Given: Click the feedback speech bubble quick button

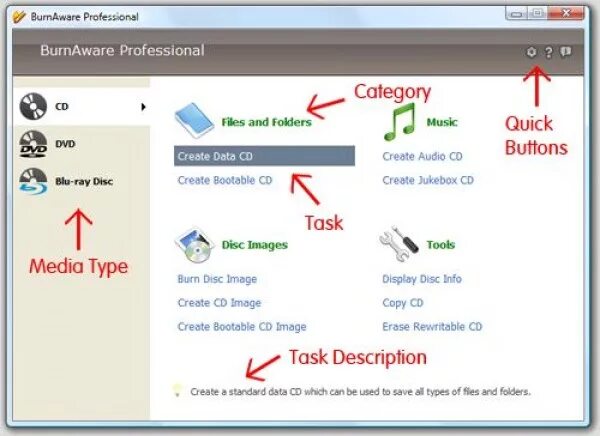Looking at the screenshot, I should click(x=566, y=51).
